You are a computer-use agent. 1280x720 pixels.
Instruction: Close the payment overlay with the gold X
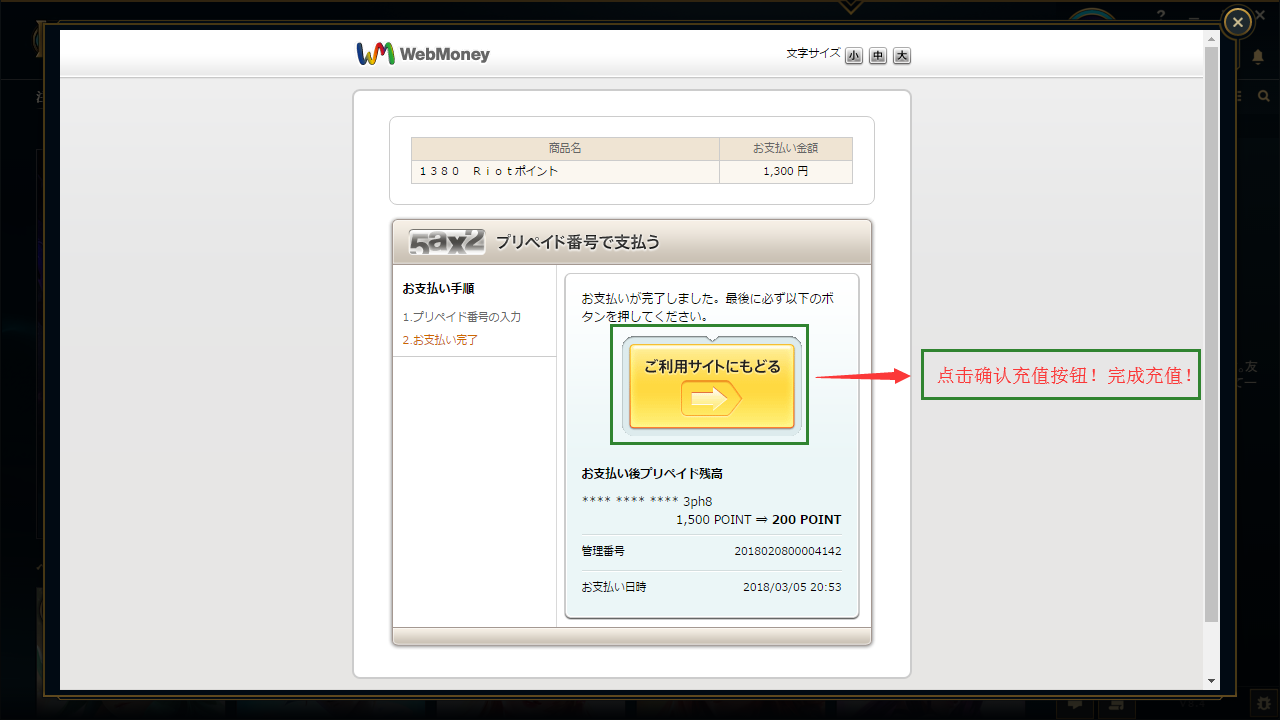coord(1238,22)
